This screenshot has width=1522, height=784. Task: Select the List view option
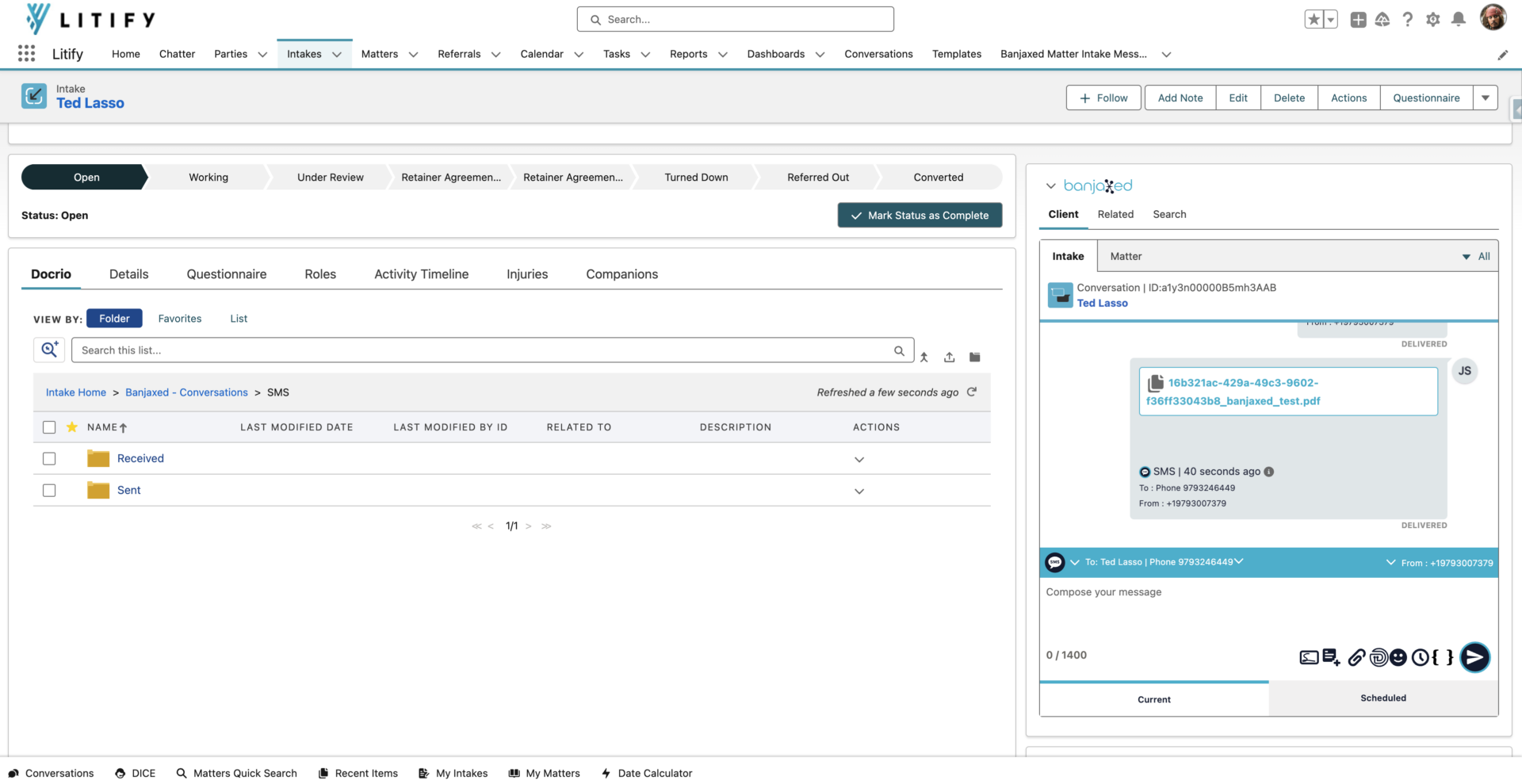click(x=239, y=318)
